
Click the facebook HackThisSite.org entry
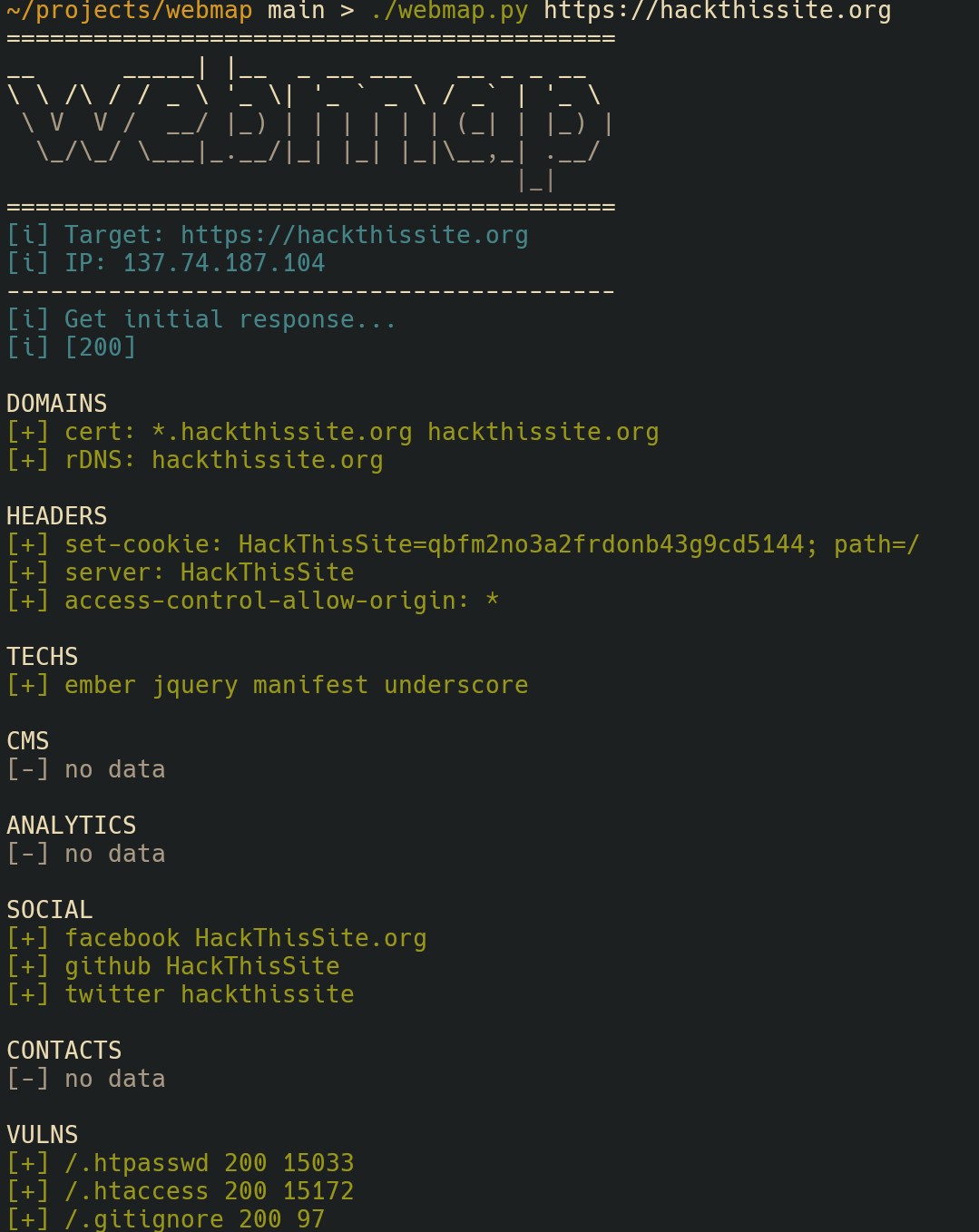[245, 938]
